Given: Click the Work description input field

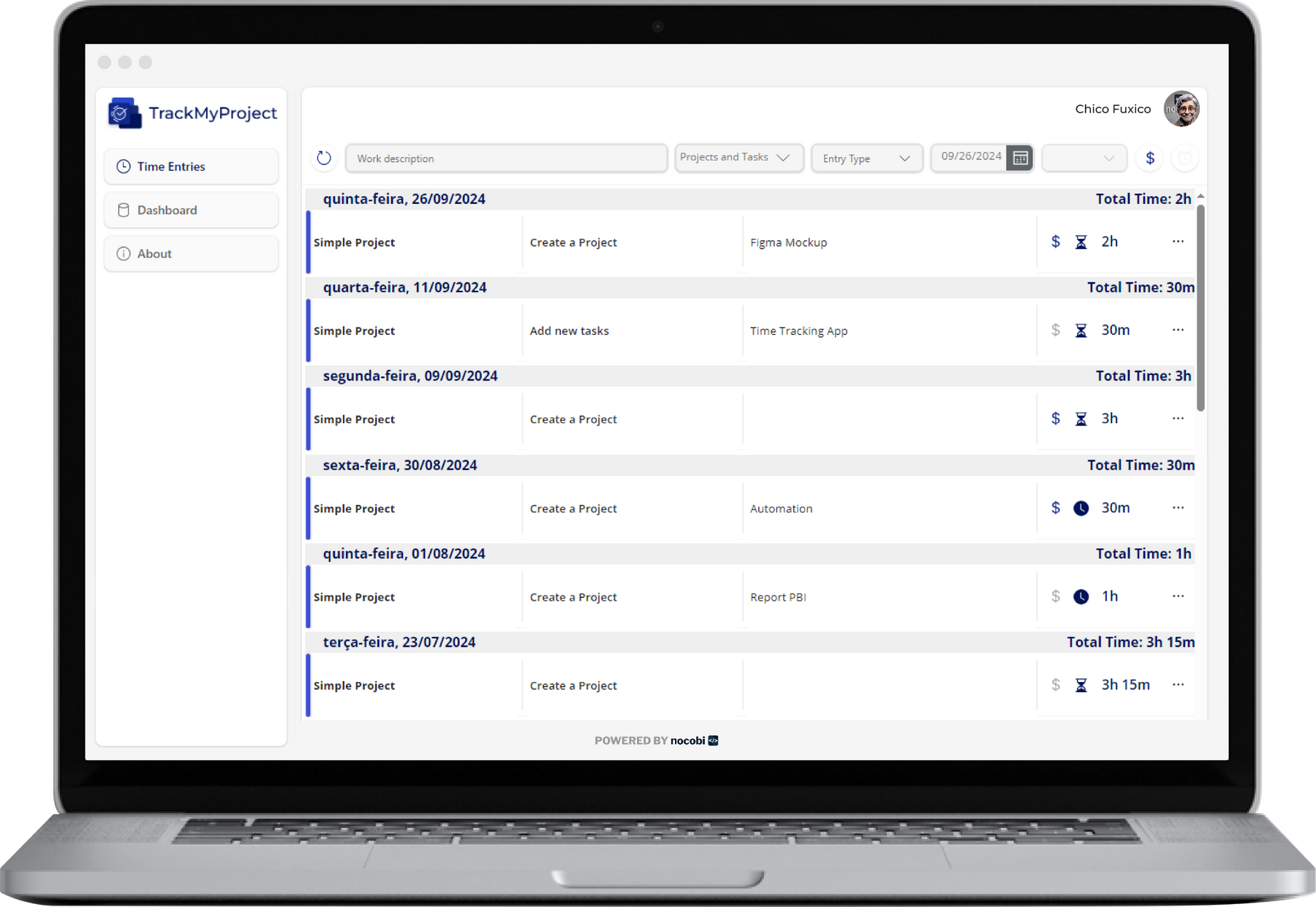Looking at the screenshot, I should click(506, 159).
